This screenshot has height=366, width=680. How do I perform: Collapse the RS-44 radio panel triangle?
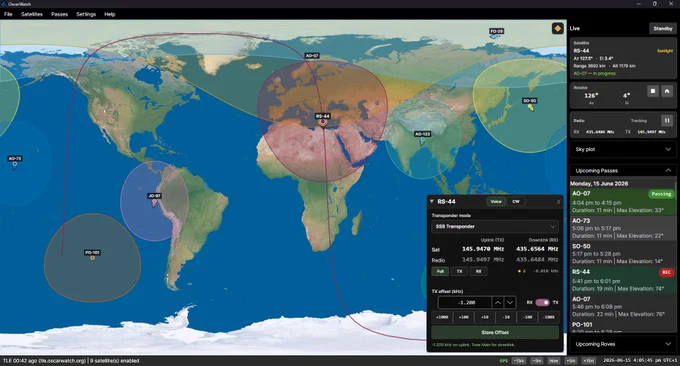point(432,201)
